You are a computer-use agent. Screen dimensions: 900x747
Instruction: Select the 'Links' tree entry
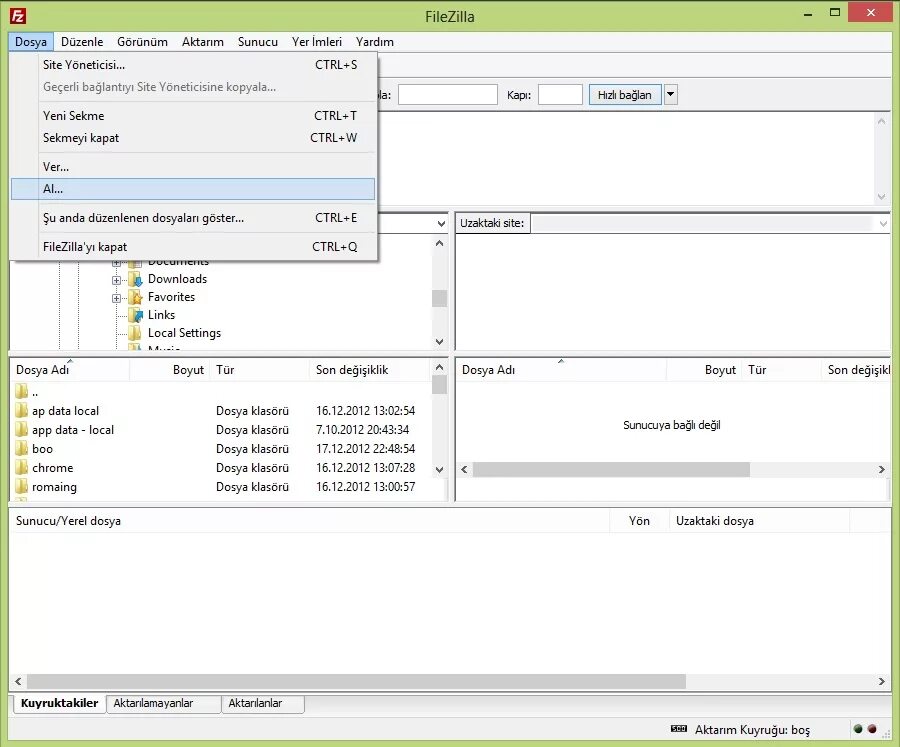tap(161, 315)
